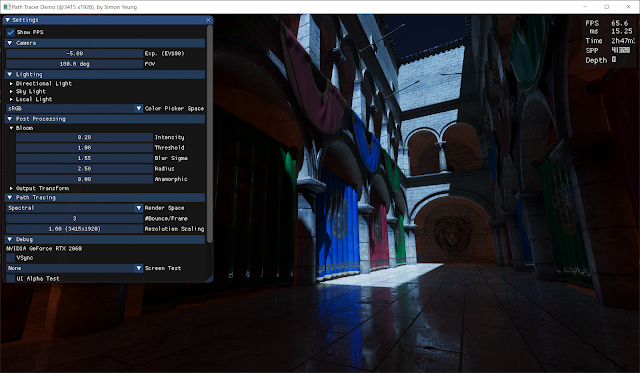Click the Resolution Scaling value field
Image resolution: width=640 pixels, height=373 pixels.
coord(74,229)
